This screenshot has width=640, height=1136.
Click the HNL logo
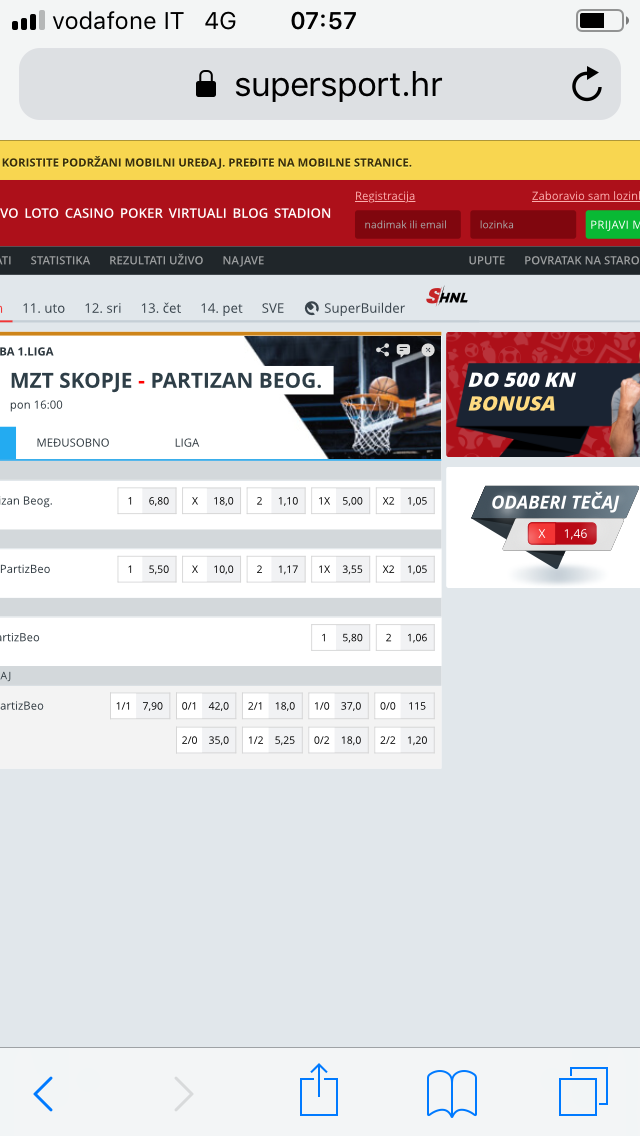coord(446,296)
